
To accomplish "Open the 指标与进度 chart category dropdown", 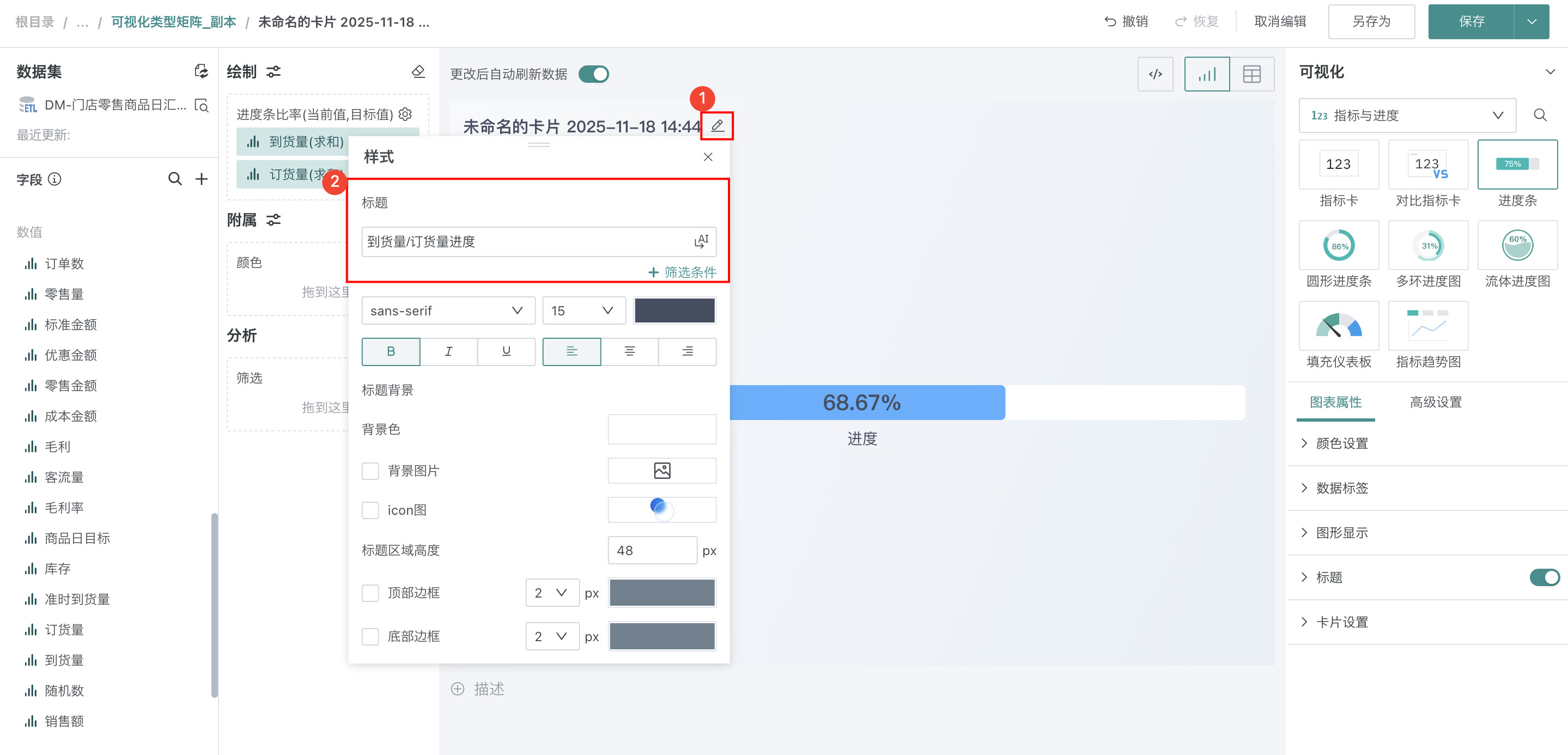I will point(1407,115).
